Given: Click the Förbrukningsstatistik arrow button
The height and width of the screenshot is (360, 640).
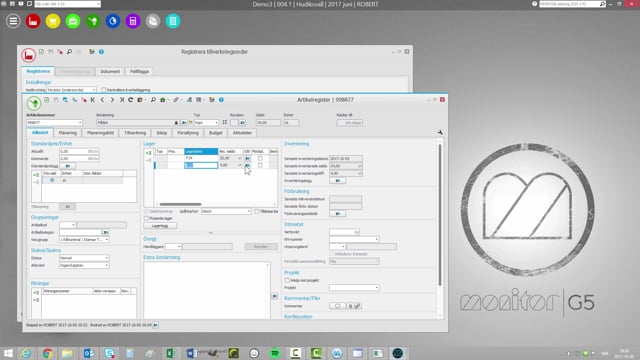Looking at the screenshot, I should pyautogui.click(x=338, y=213).
